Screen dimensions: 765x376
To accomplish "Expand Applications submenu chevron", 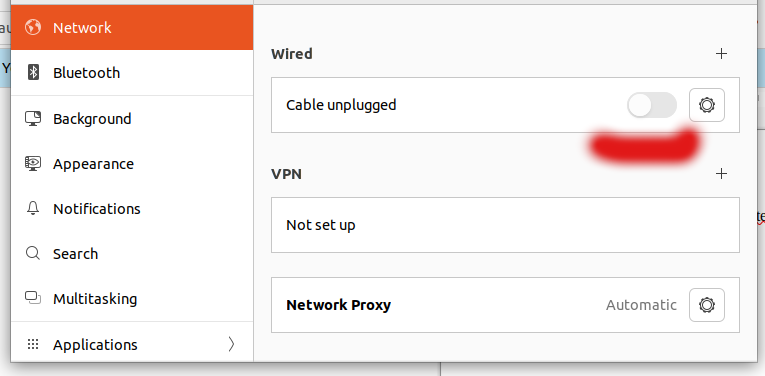I will [x=231, y=344].
